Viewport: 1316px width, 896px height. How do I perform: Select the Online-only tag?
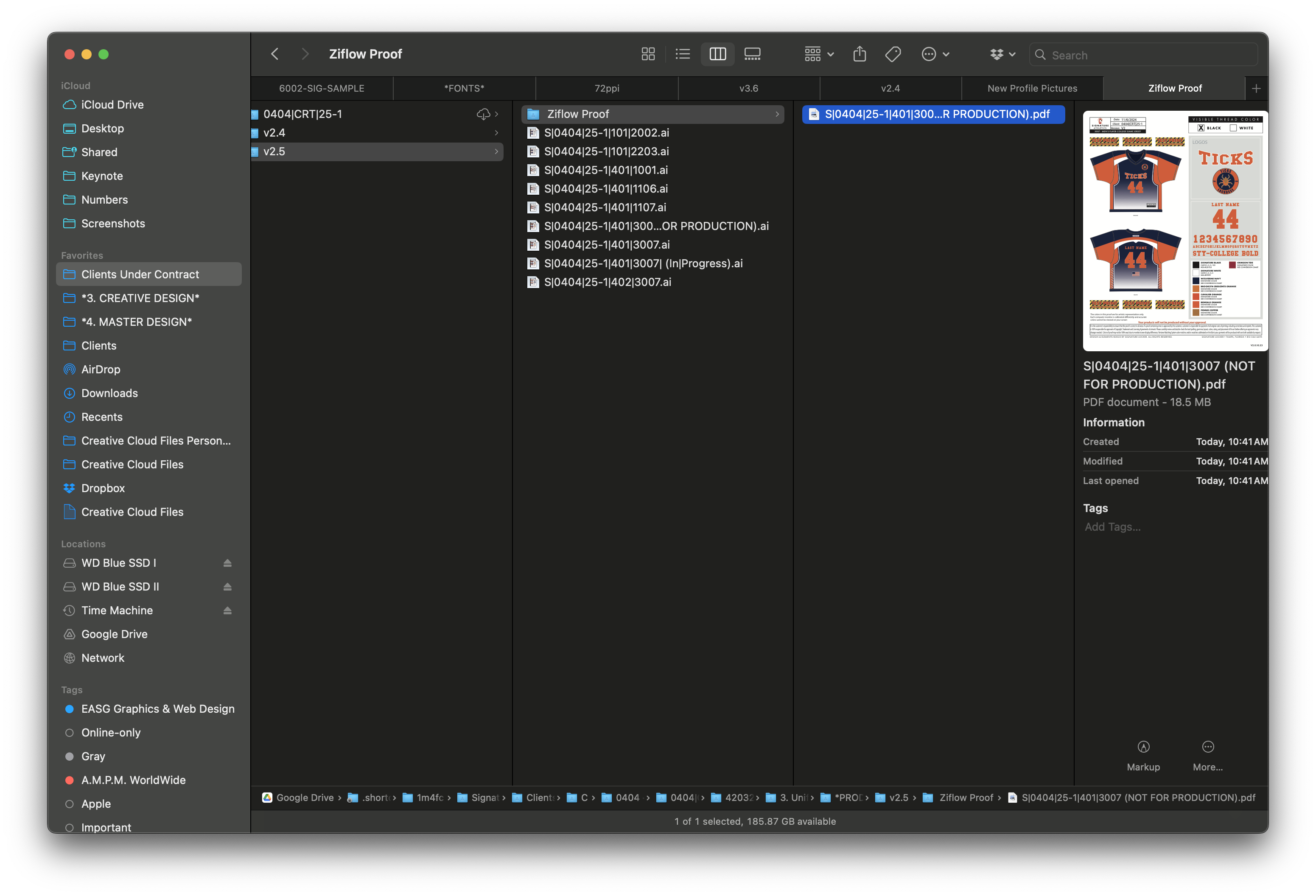coord(111,732)
